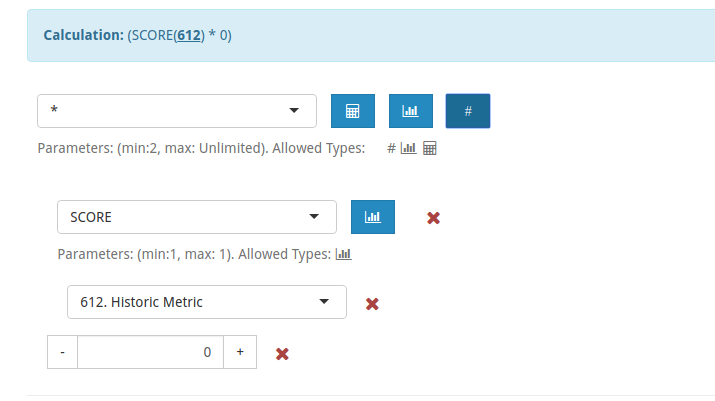Viewport: 715px width, 401px height.
Task: Click chart icon in SCORE Allowed Types
Action: click(x=343, y=254)
